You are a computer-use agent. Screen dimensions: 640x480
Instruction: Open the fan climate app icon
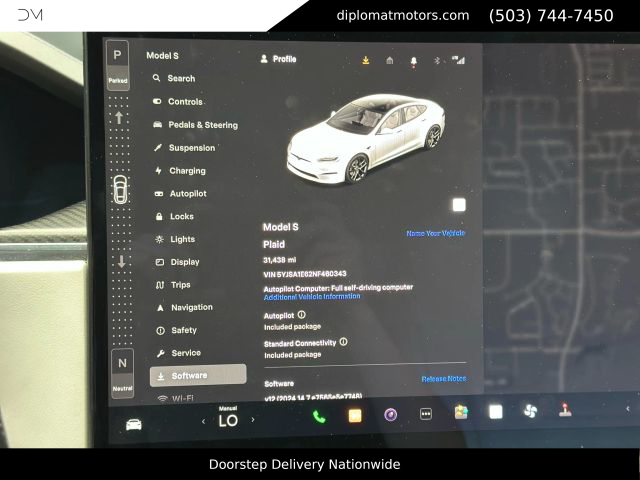pos(530,411)
